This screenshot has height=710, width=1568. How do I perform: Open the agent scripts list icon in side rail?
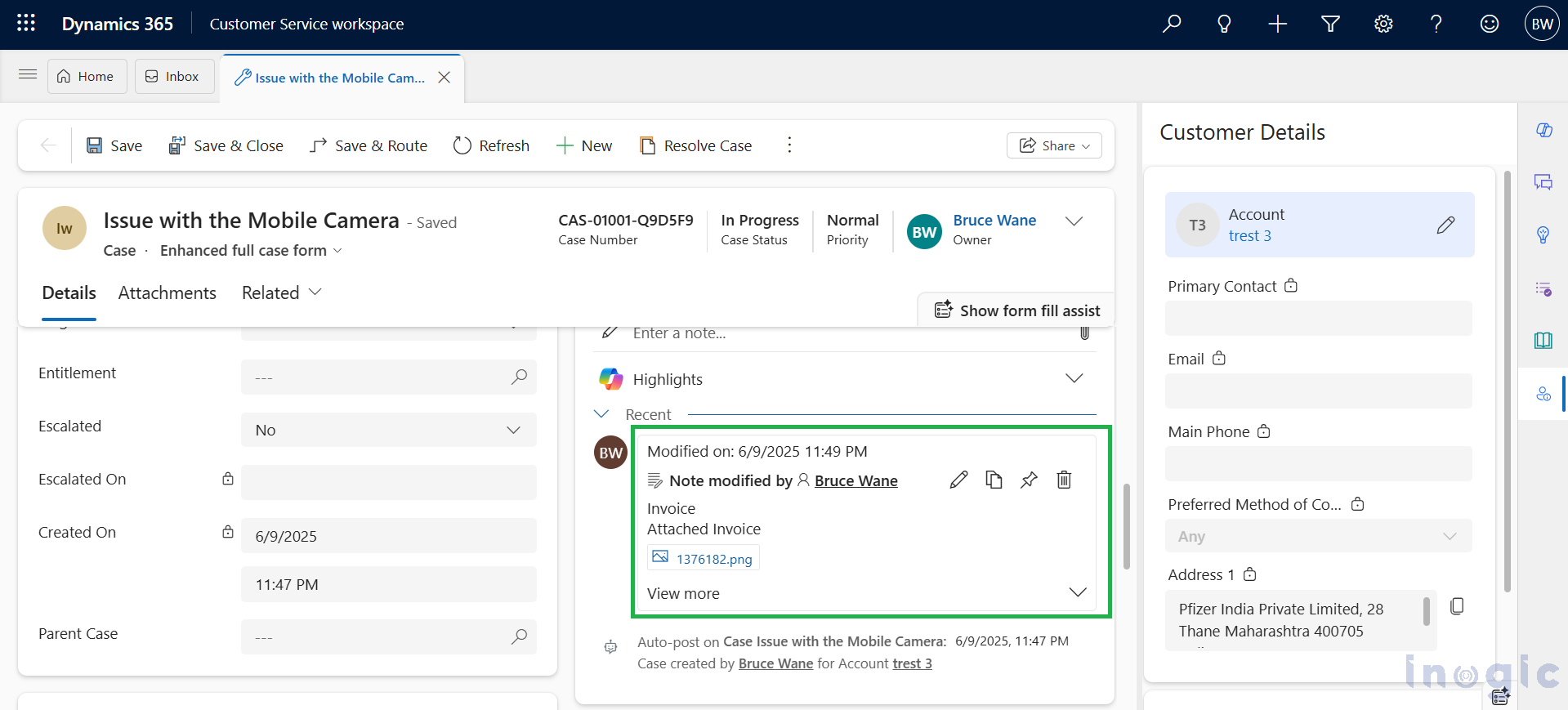pos(1543,288)
